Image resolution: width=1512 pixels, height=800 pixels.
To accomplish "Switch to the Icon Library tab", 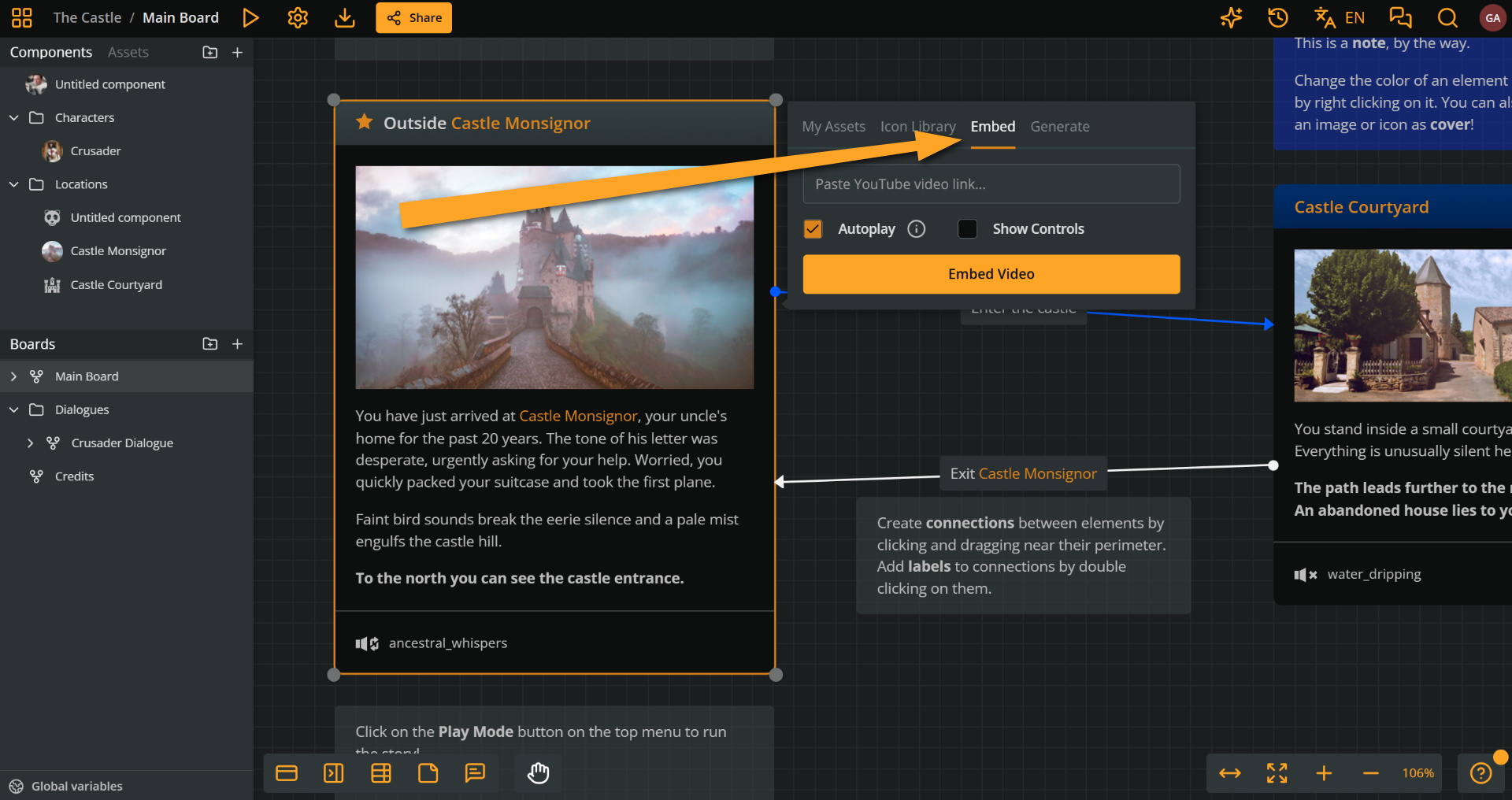I will pyautogui.click(x=918, y=127).
